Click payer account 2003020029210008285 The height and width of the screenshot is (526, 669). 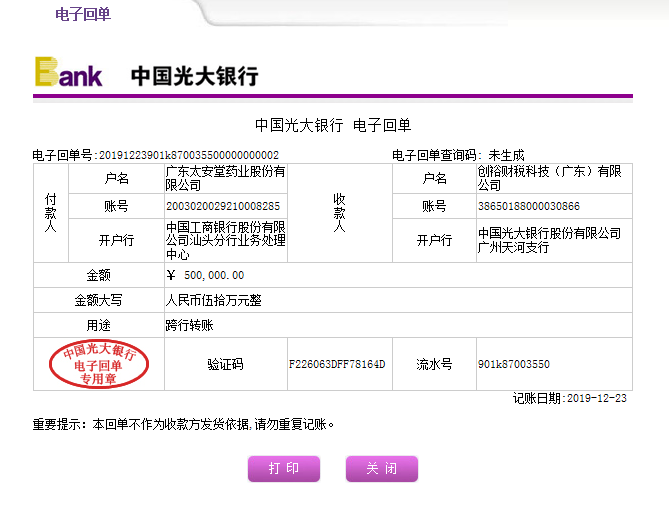223,206
